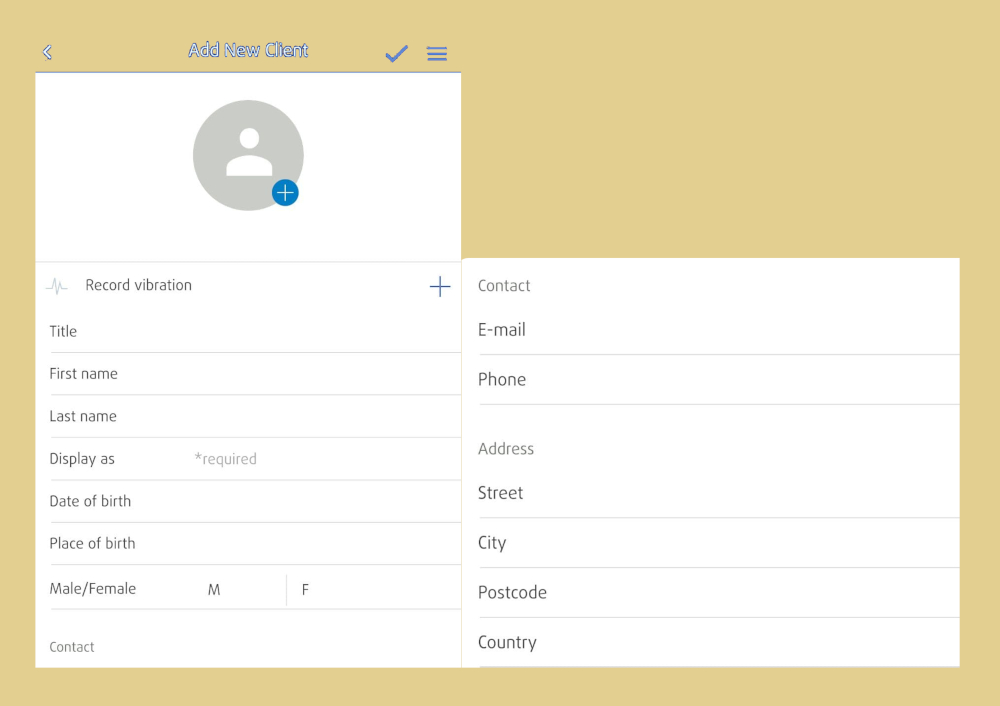Select F for female gender
The height and width of the screenshot is (706, 1000).
click(x=305, y=590)
